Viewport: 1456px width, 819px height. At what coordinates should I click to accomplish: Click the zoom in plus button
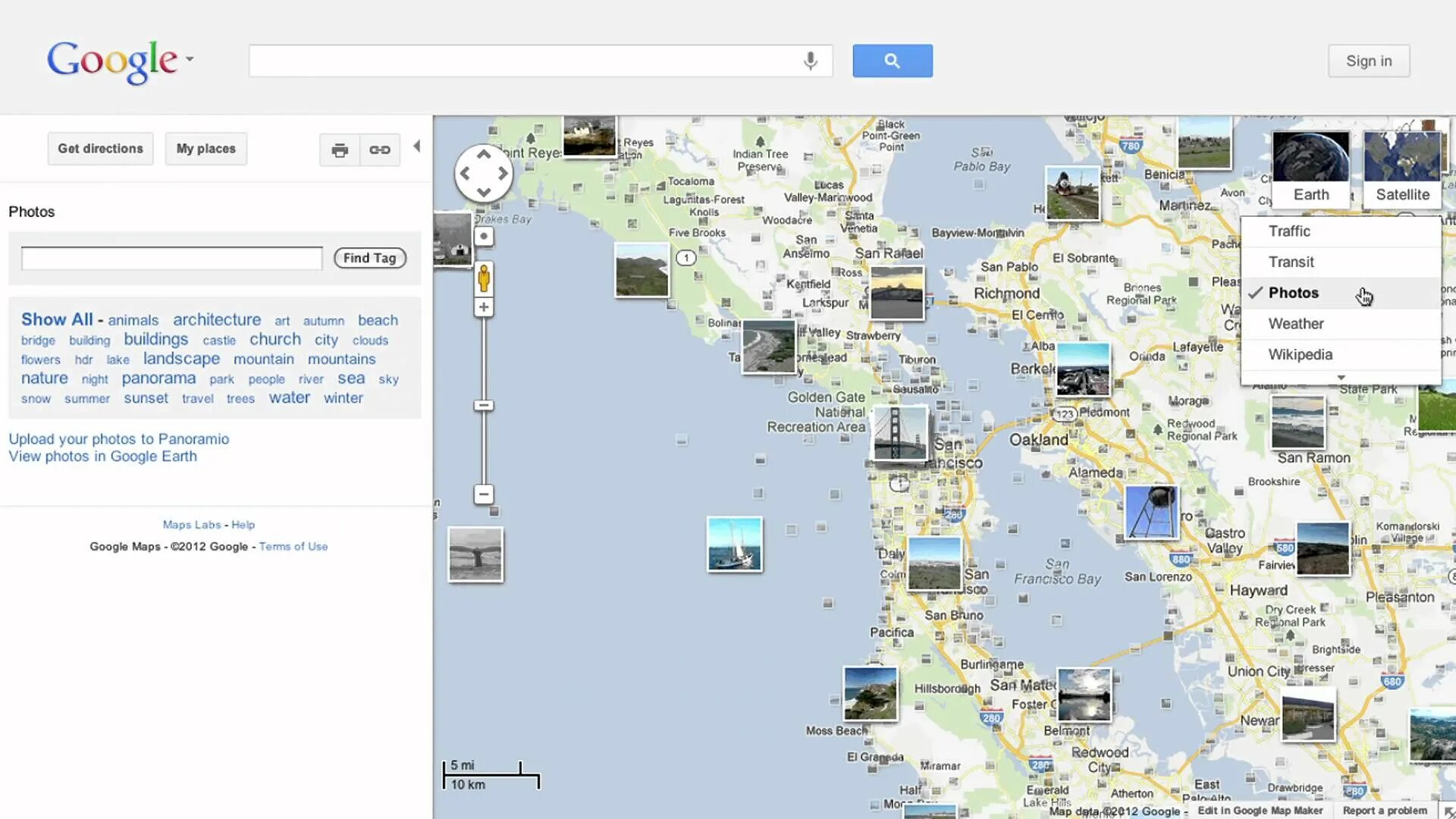484,307
